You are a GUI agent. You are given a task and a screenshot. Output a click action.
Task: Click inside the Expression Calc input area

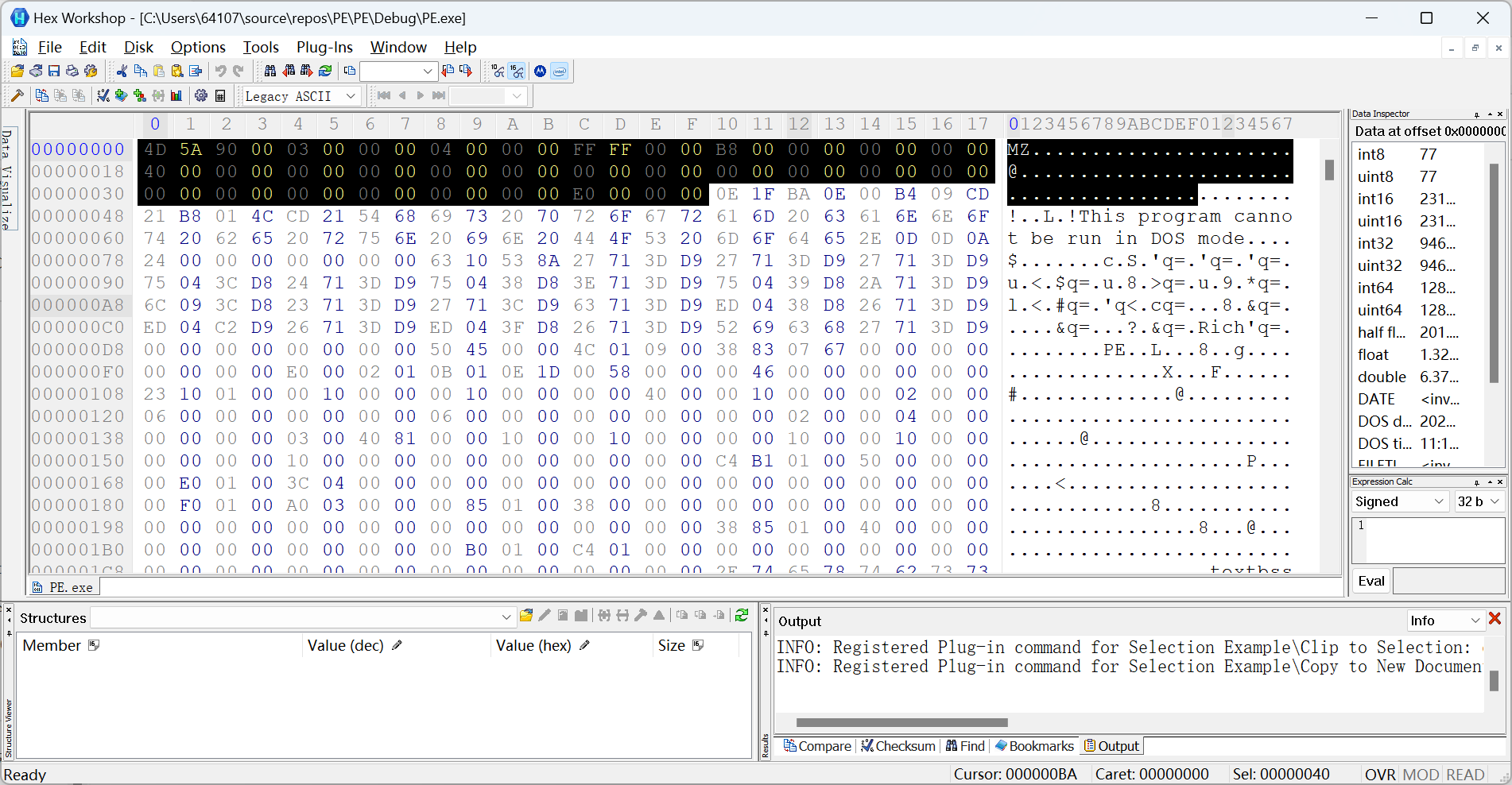(1429, 540)
